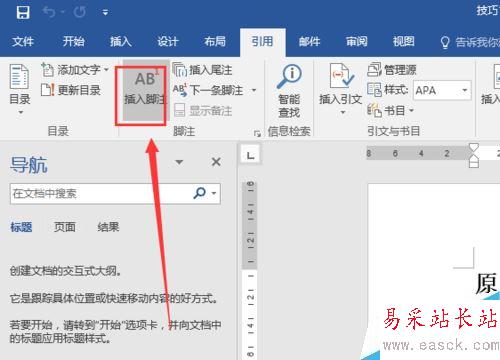The width and height of the screenshot is (500, 360).
Task: Select the 标题 navigation tab
Action: pyautogui.click(x=21, y=227)
